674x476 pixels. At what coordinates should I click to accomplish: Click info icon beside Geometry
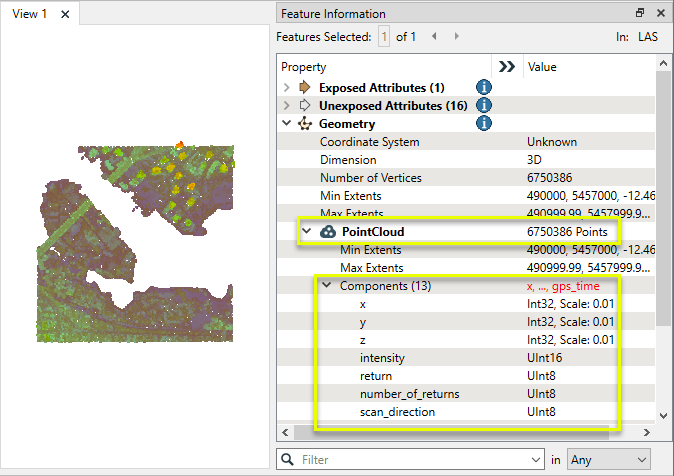click(483, 124)
